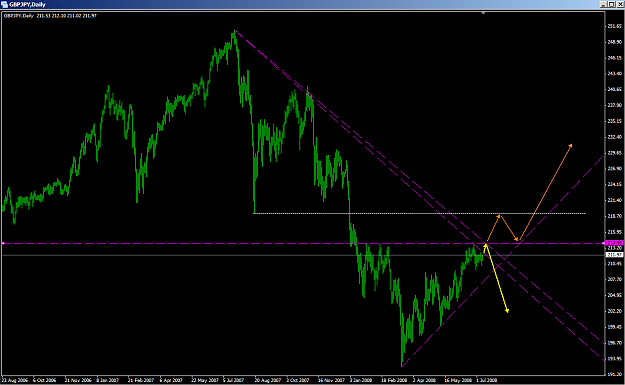Click the 21 Nov 2006 date label
Screen dimensions: 625x385
click(x=78, y=380)
